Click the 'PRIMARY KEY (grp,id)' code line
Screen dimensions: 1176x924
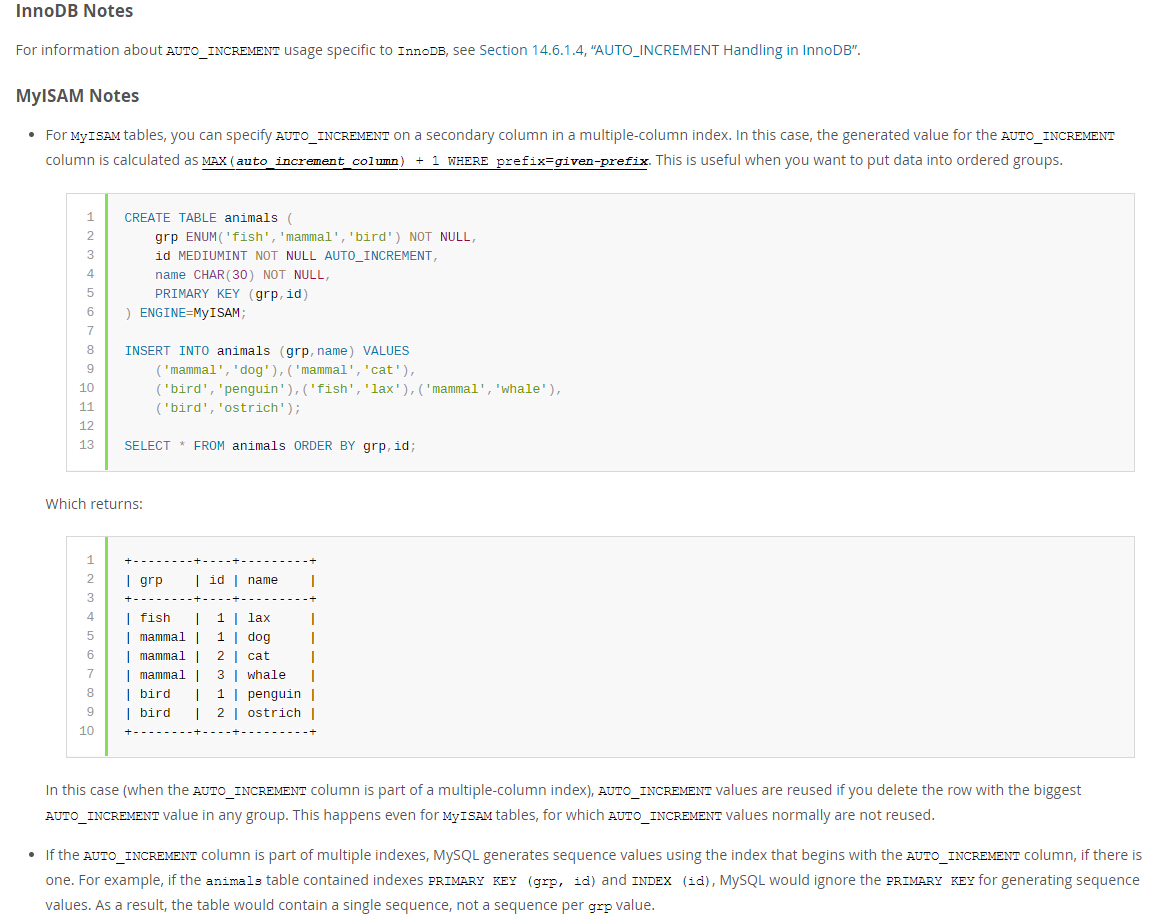[x=232, y=294]
